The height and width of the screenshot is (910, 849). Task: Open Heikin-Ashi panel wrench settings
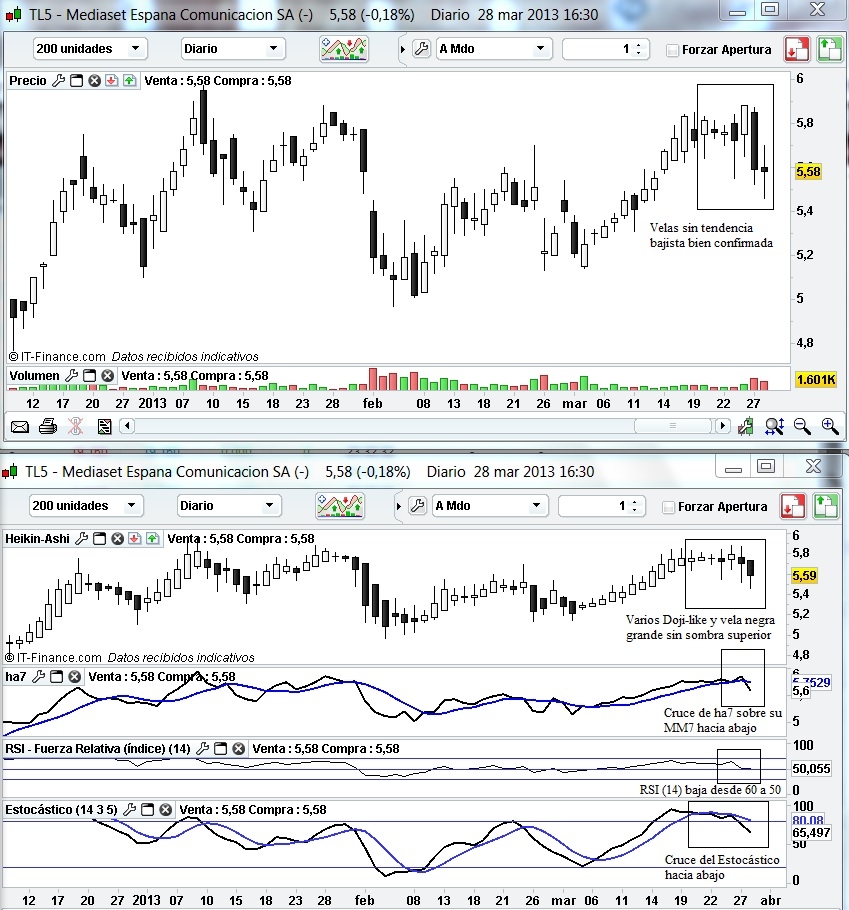point(82,539)
